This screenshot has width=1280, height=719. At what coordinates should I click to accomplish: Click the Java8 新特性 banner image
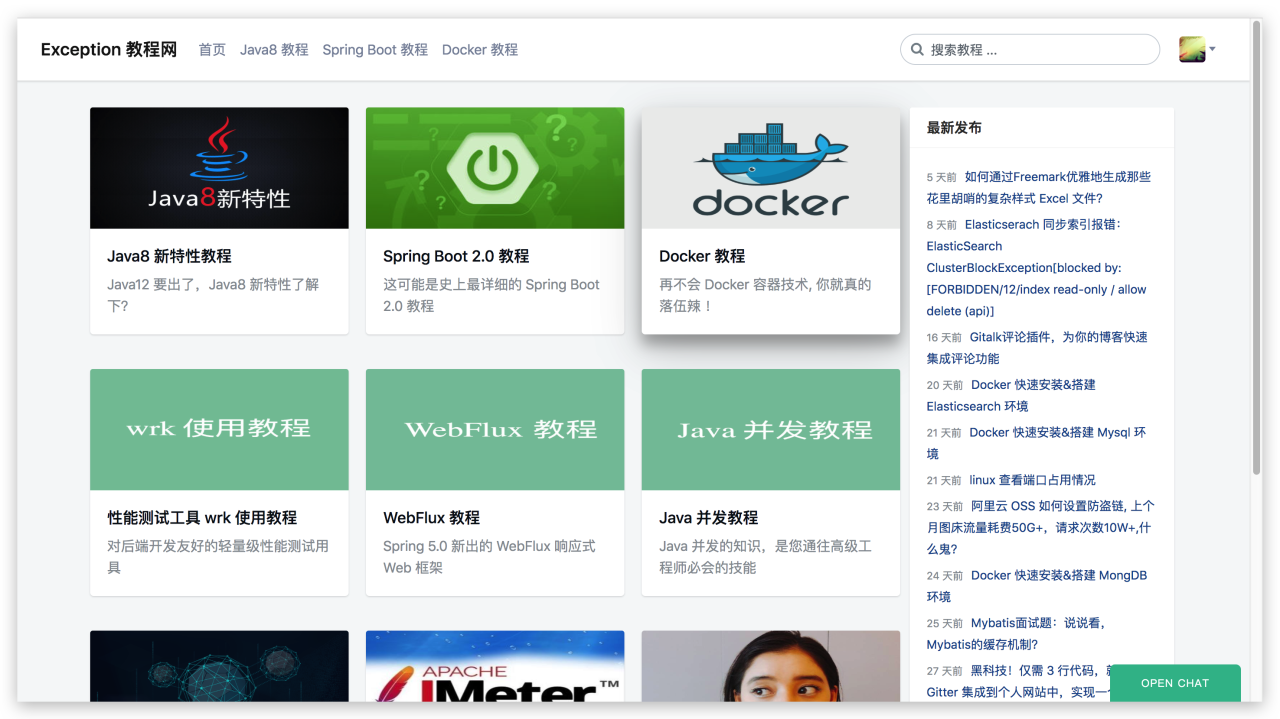point(219,168)
